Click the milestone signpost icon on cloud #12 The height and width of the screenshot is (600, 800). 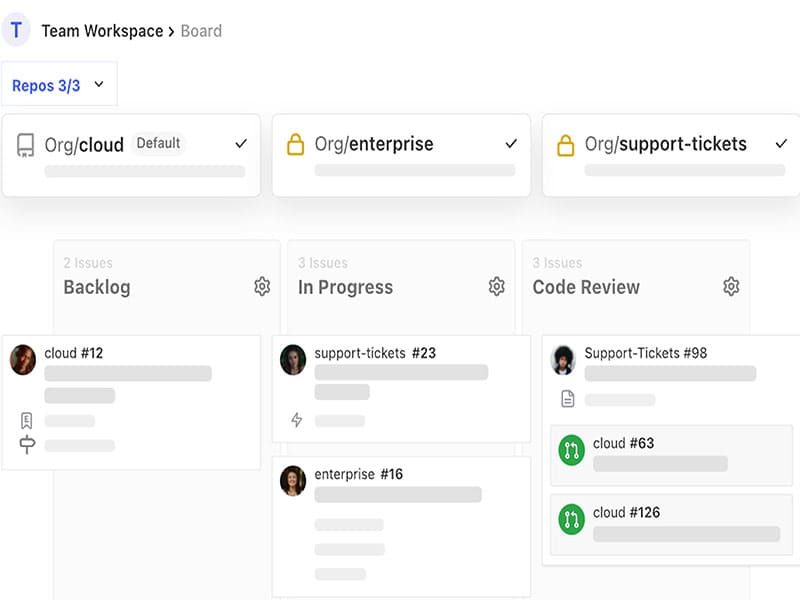(x=27, y=445)
